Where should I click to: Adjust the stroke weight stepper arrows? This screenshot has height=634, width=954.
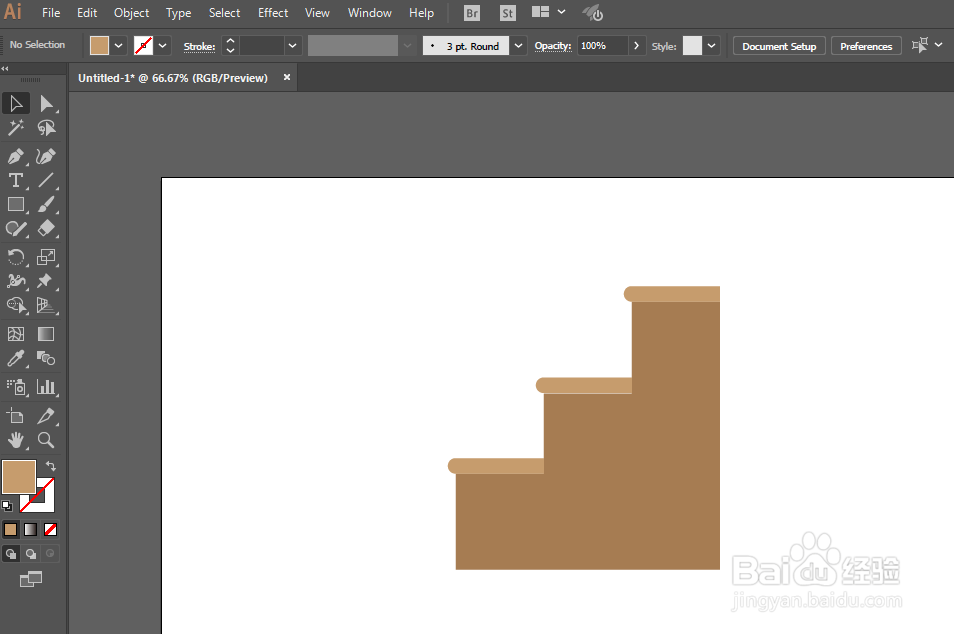(230, 46)
